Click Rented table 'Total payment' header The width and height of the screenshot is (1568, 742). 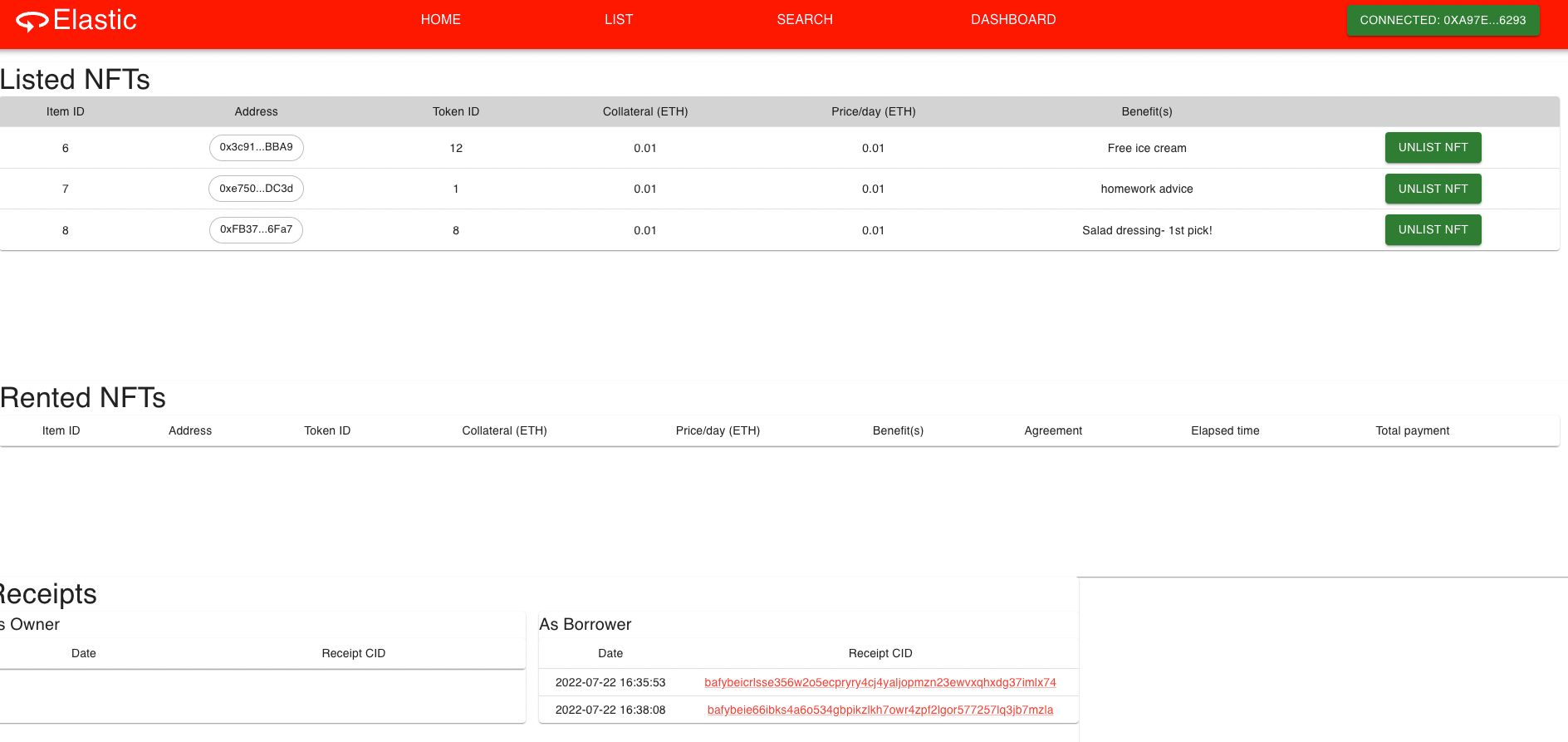1412,430
